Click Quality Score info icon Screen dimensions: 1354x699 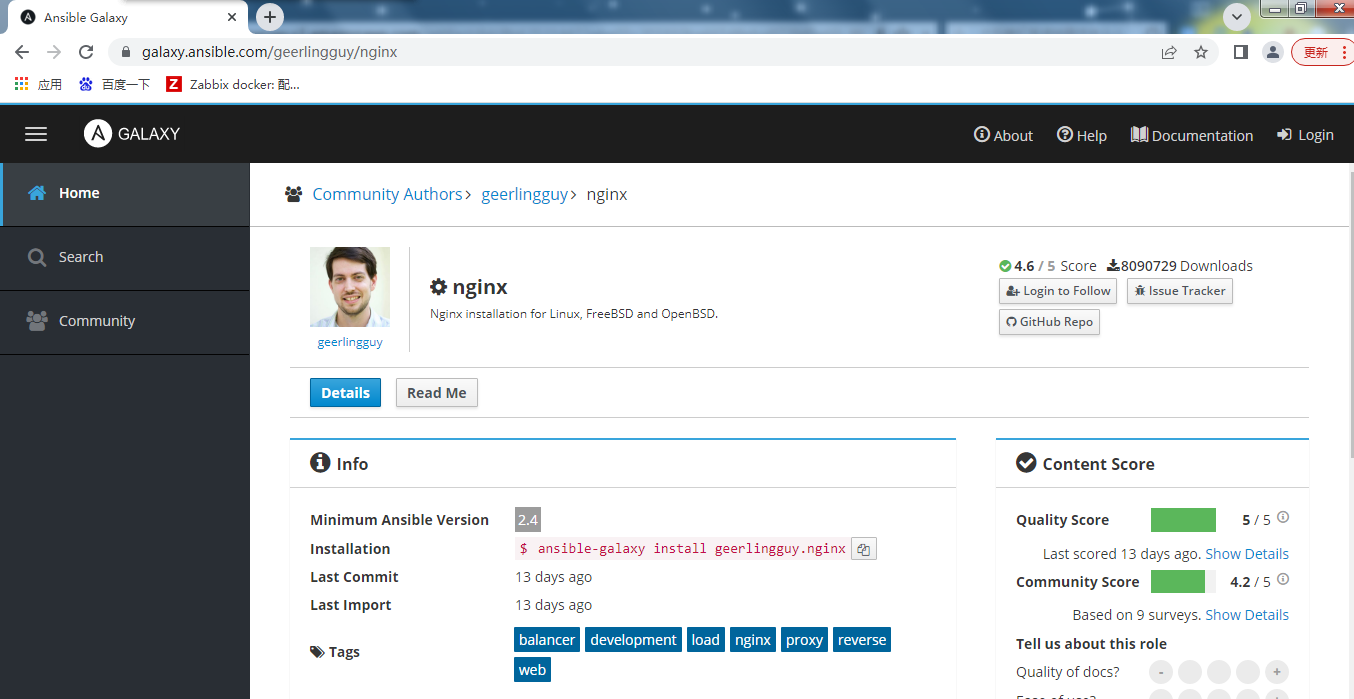pos(1283,518)
